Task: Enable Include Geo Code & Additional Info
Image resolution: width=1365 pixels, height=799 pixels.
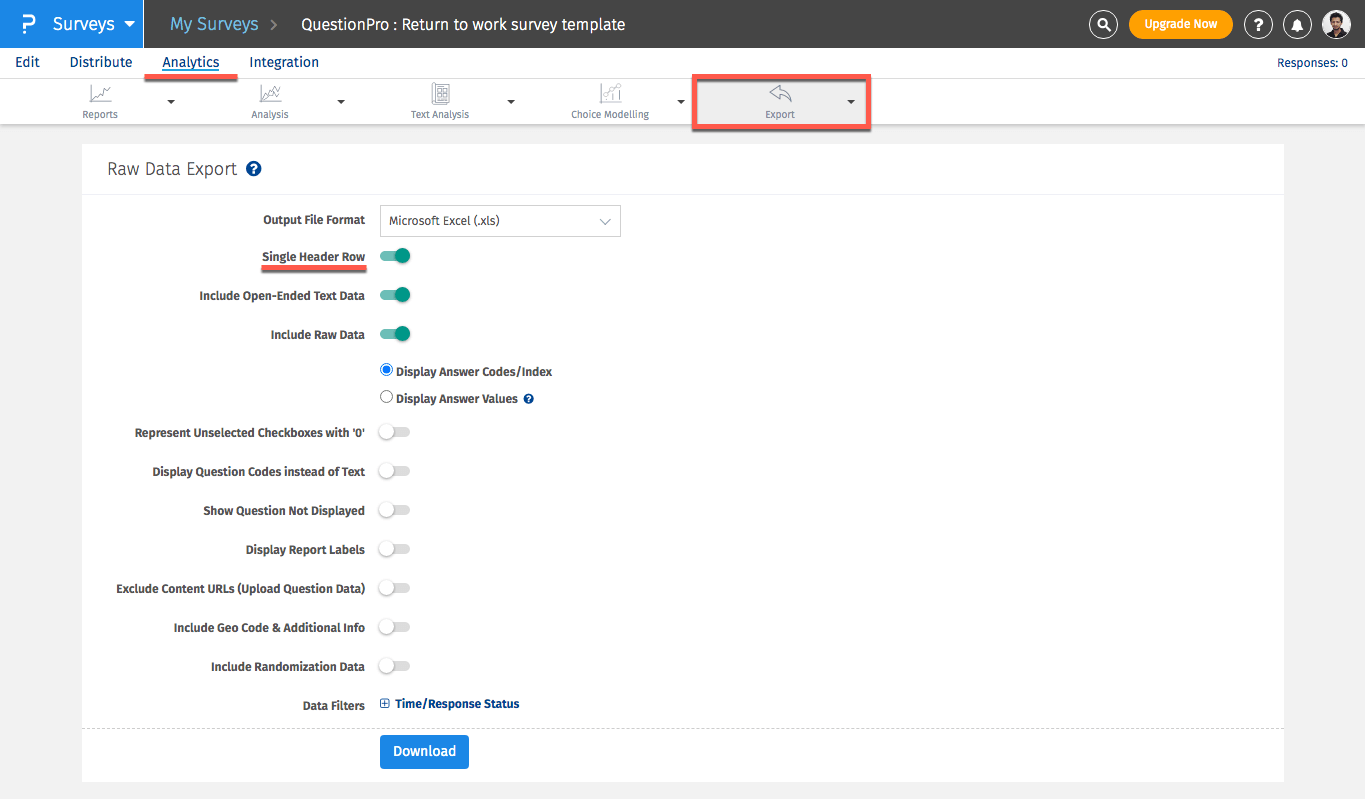Action: [394, 627]
